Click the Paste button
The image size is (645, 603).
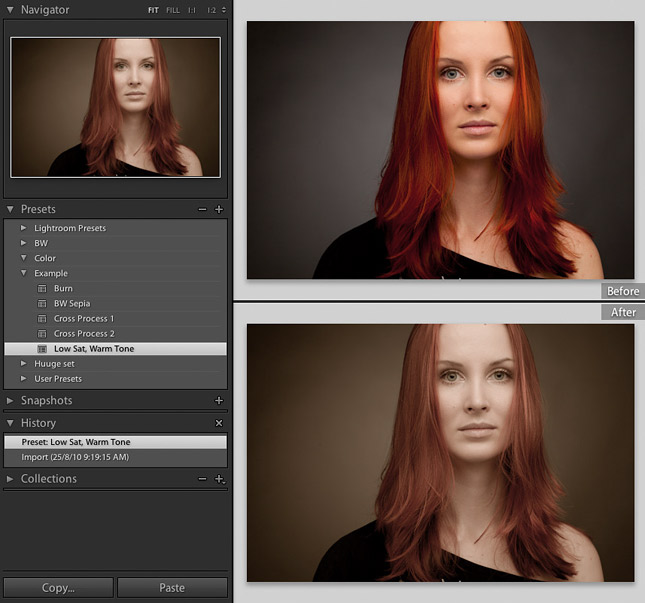(x=172, y=588)
